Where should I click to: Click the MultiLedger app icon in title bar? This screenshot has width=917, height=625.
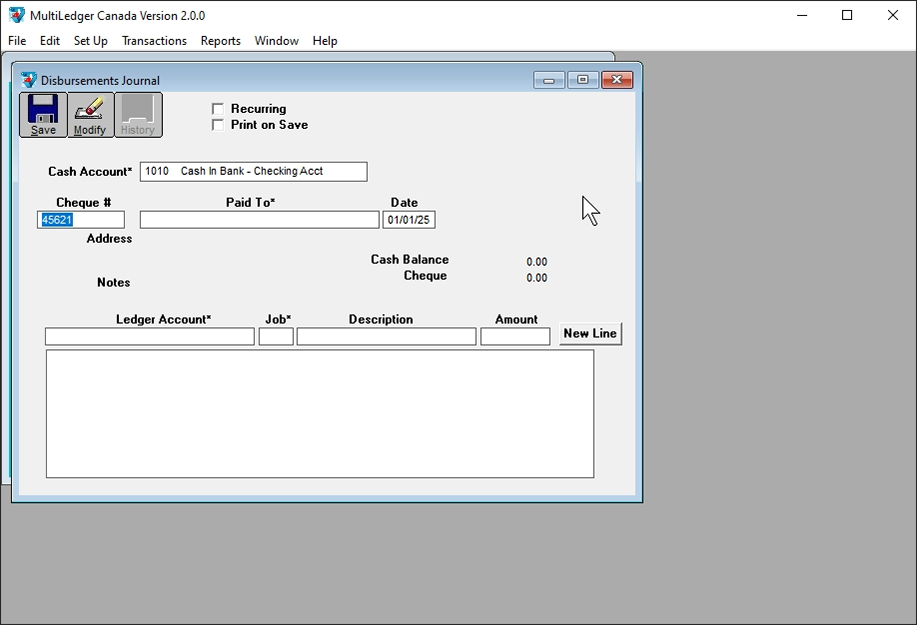pos(16,15)
